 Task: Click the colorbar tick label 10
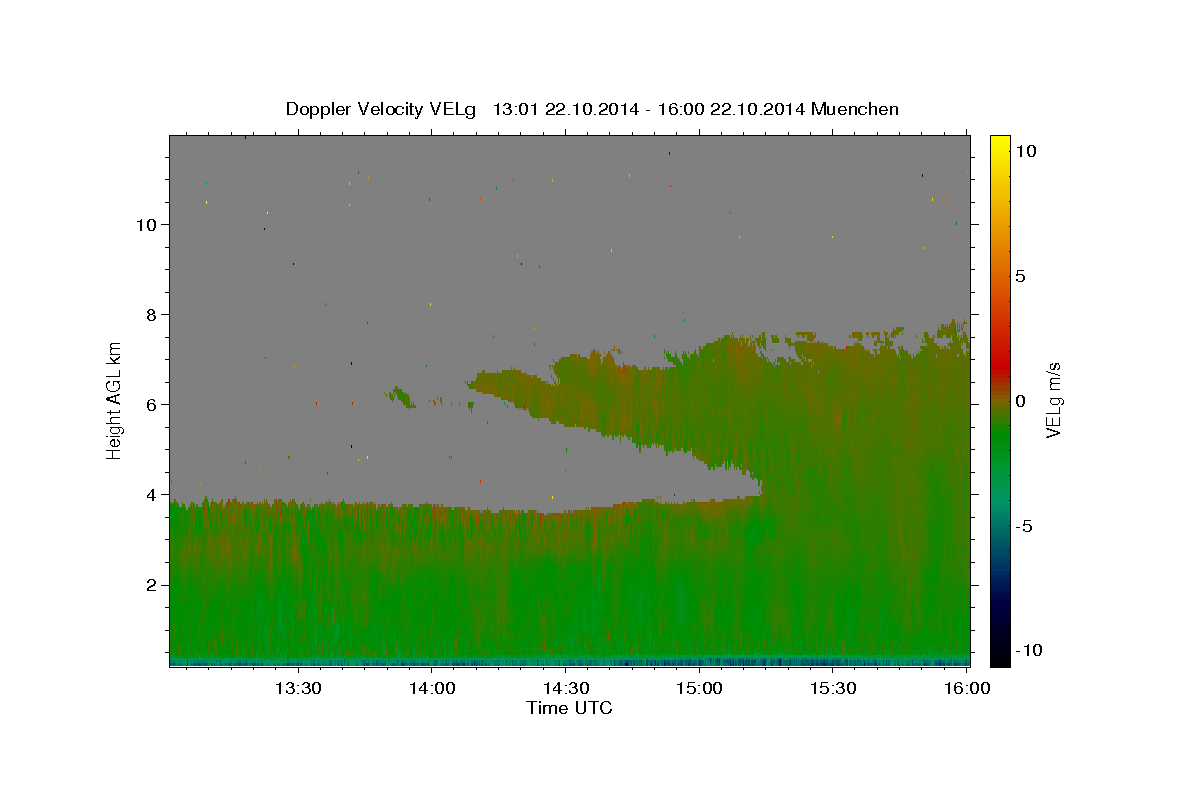click(x=1026, y=151)
